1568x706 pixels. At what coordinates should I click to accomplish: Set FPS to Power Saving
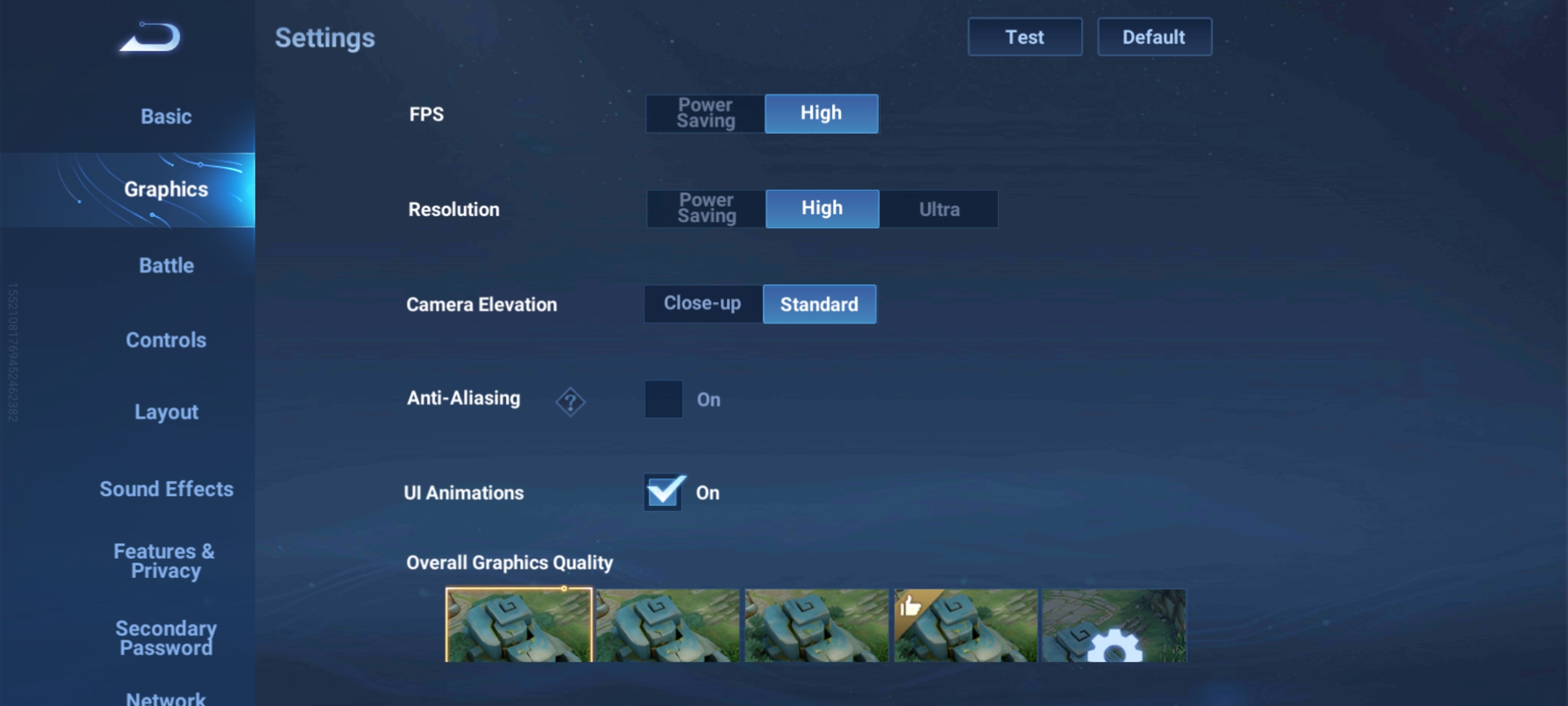(x=706, y=114)
